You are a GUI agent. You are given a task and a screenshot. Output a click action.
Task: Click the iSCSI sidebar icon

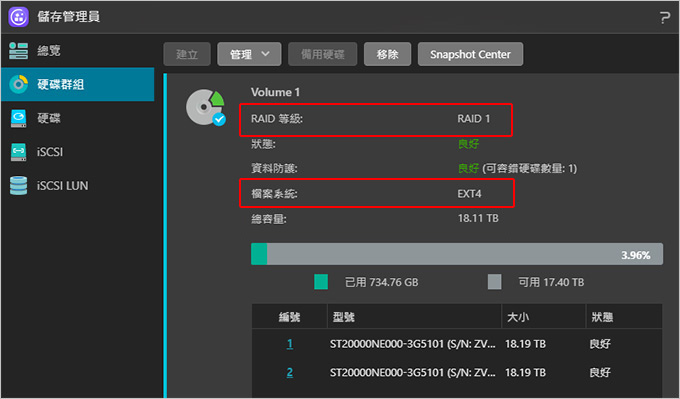tap(19, 152)
